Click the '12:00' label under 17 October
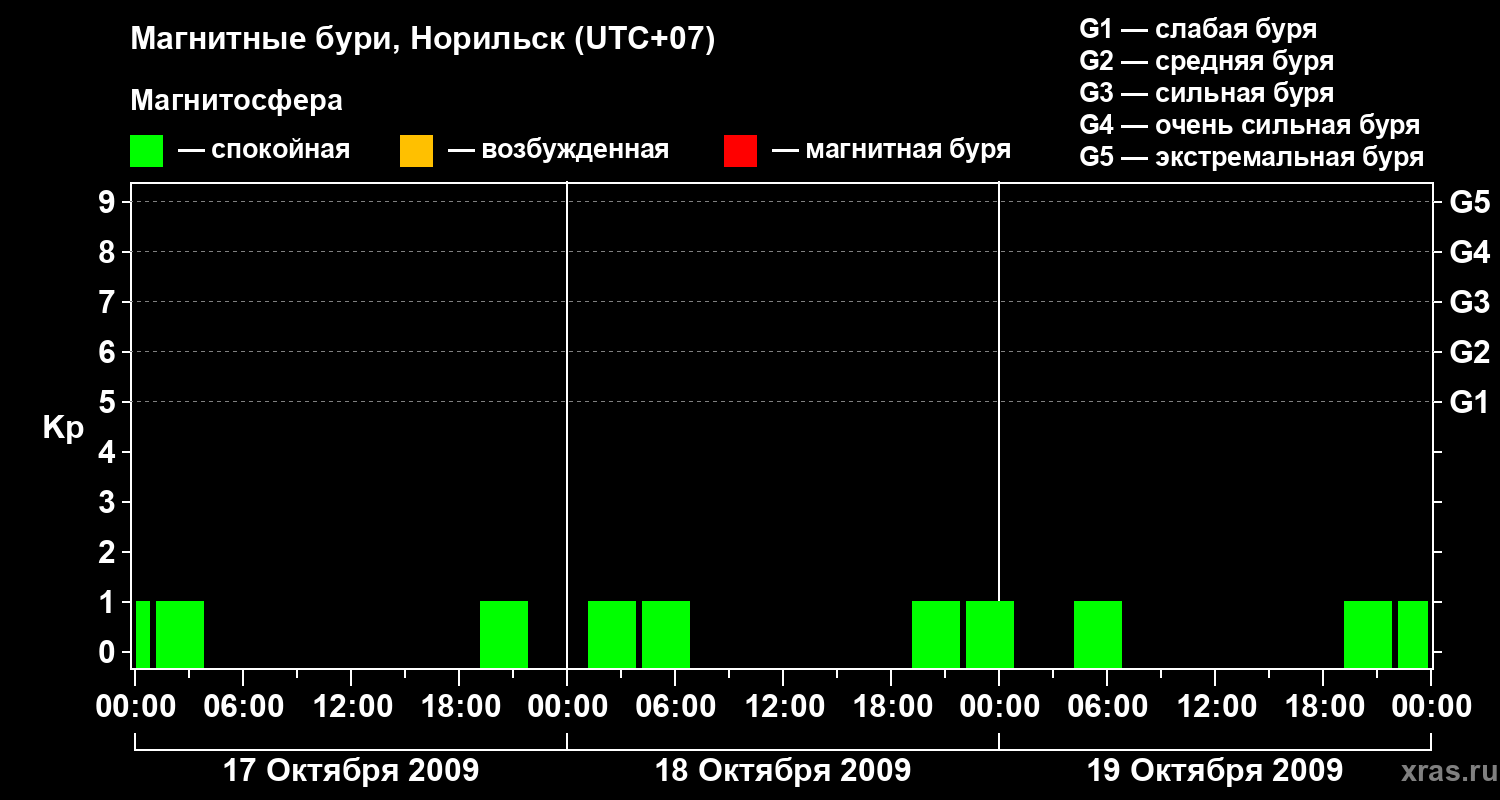 coord(351,707)
